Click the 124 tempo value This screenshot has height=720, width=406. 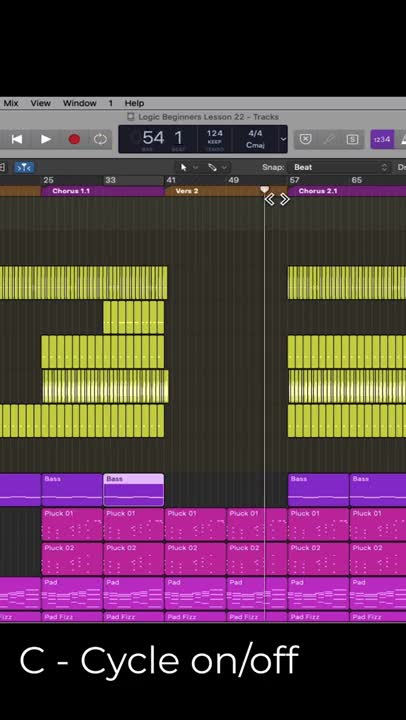point(214,133)
